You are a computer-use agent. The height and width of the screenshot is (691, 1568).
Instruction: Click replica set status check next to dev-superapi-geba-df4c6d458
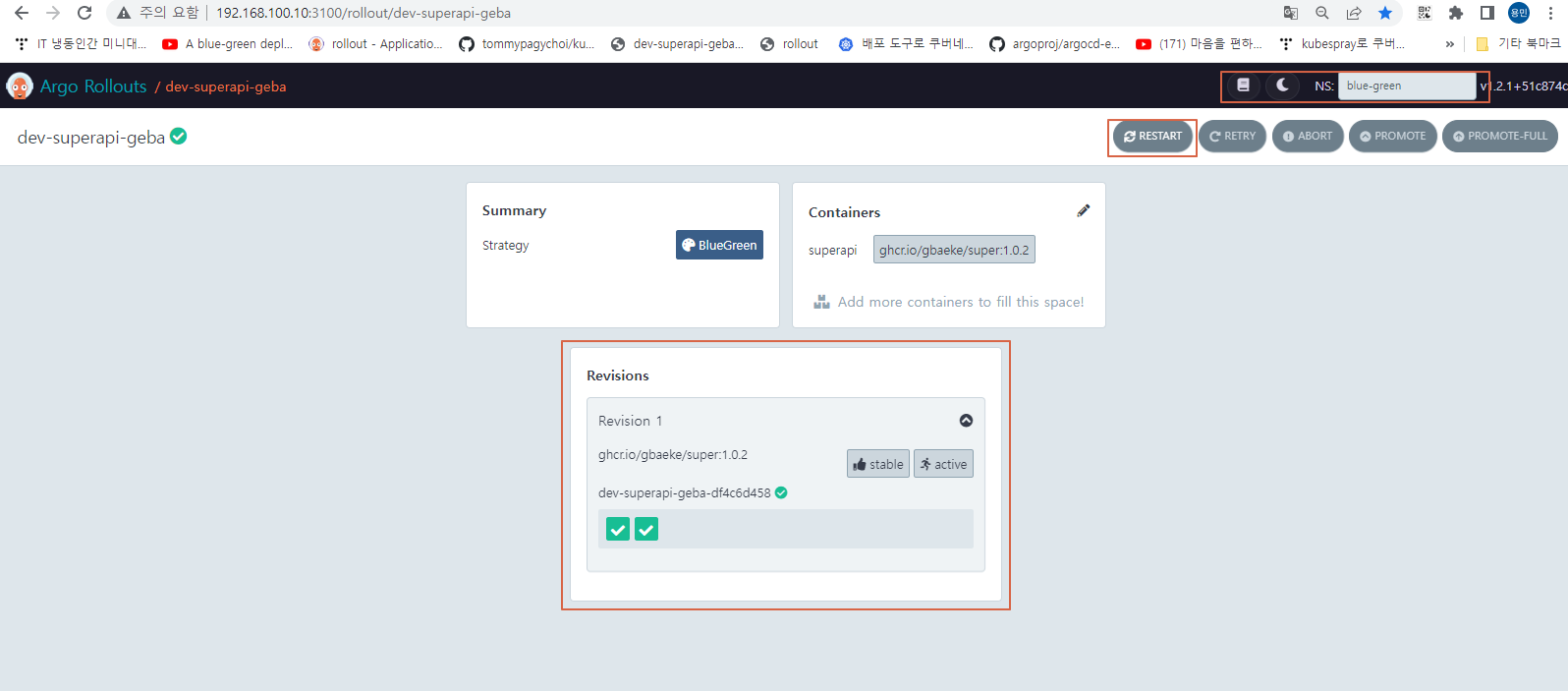[x=781, y=493]
